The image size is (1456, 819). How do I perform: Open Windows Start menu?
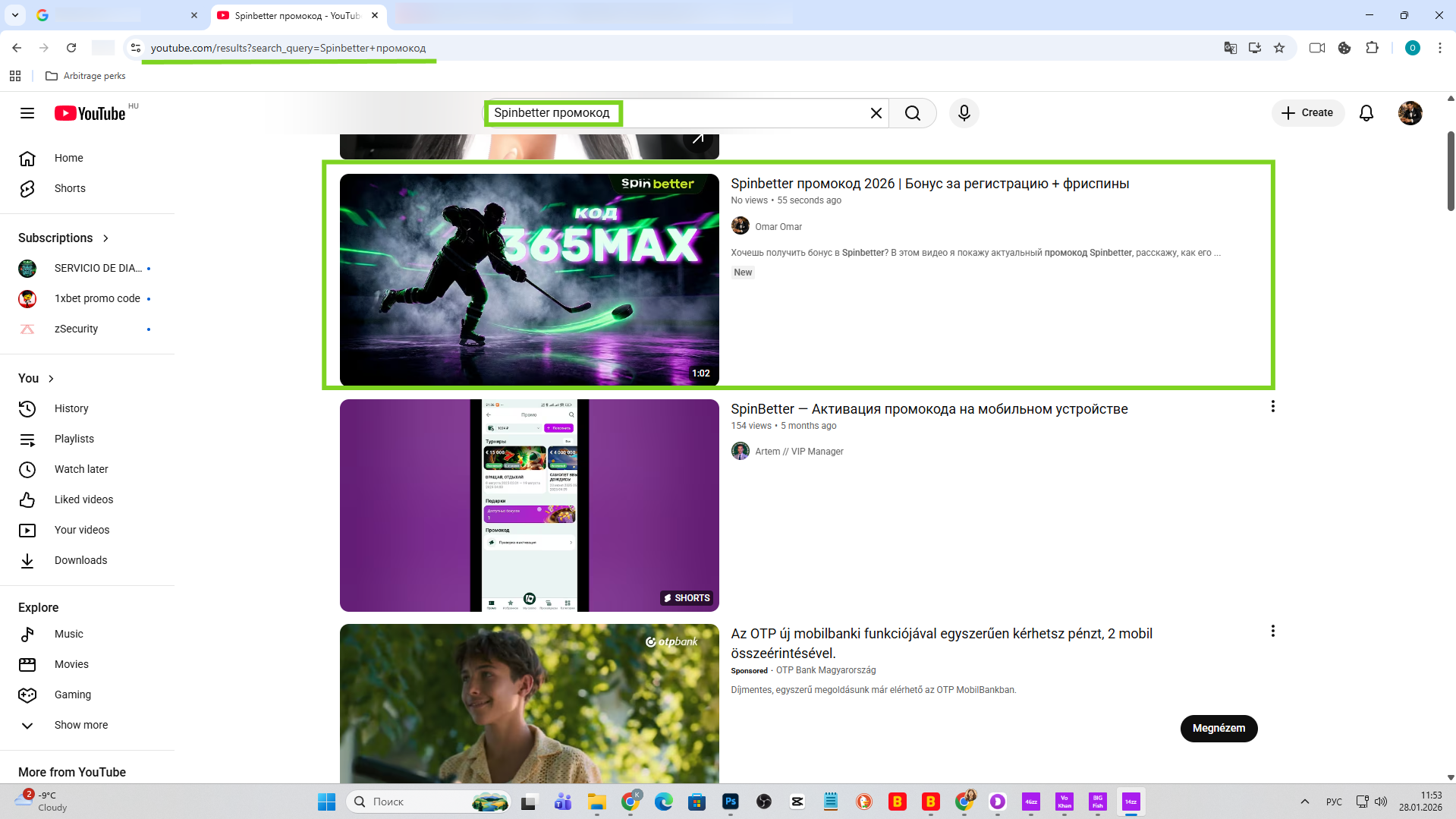(x=327, y=802)
